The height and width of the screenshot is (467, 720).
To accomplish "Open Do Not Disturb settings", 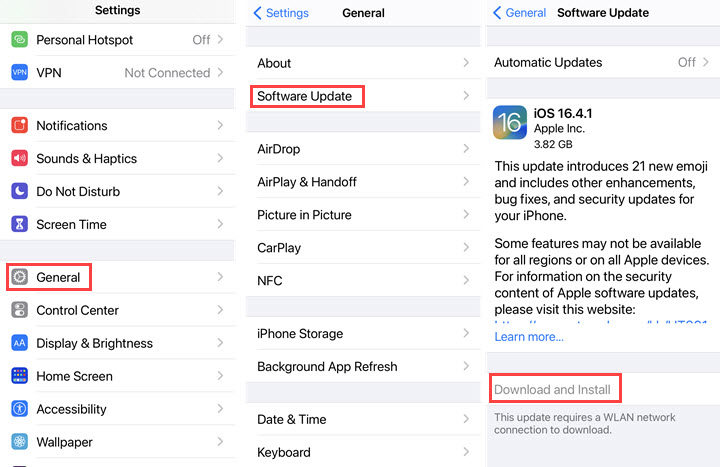I will point(118,191).
